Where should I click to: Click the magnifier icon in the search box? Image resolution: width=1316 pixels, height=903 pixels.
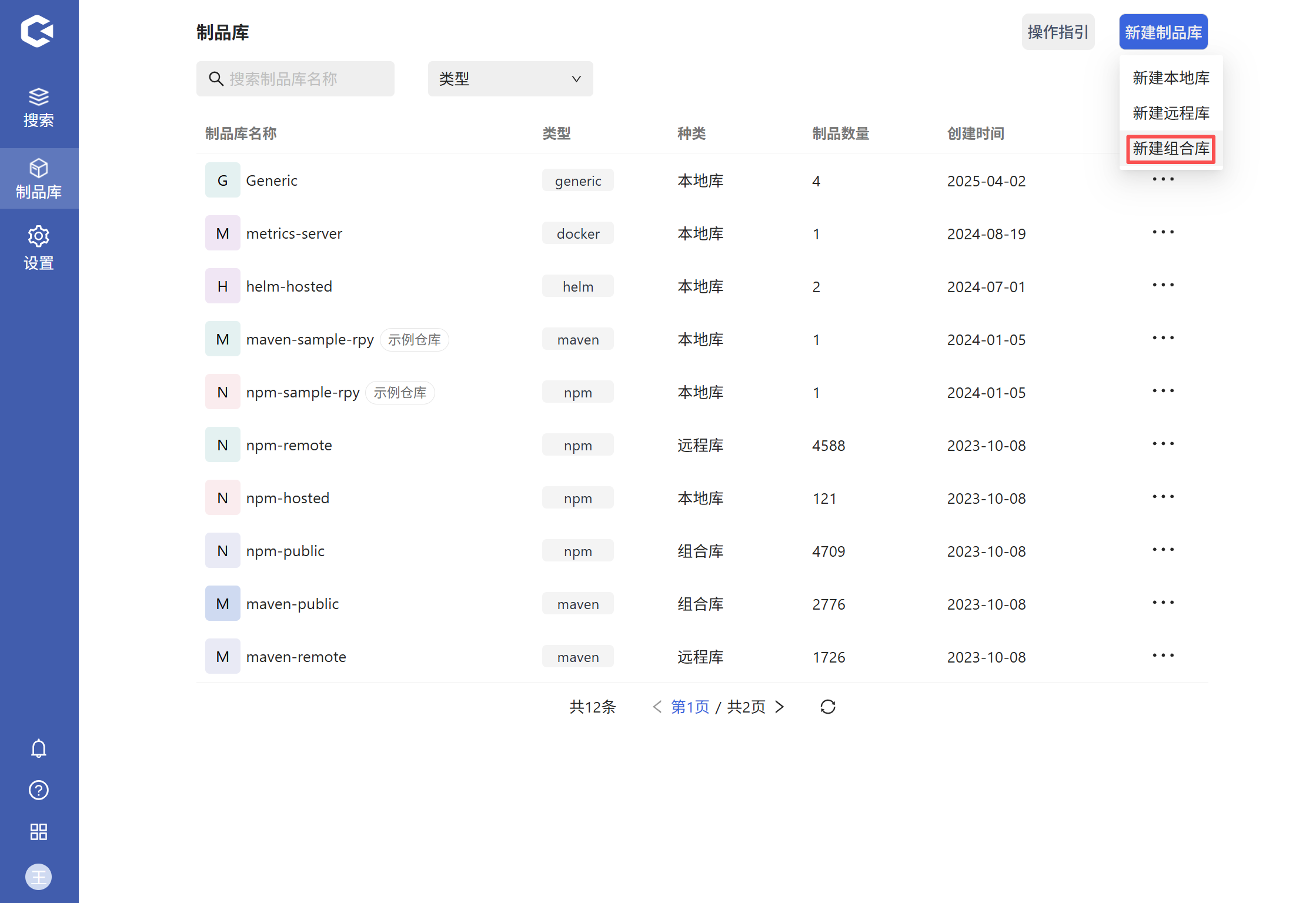click(216, 79)
